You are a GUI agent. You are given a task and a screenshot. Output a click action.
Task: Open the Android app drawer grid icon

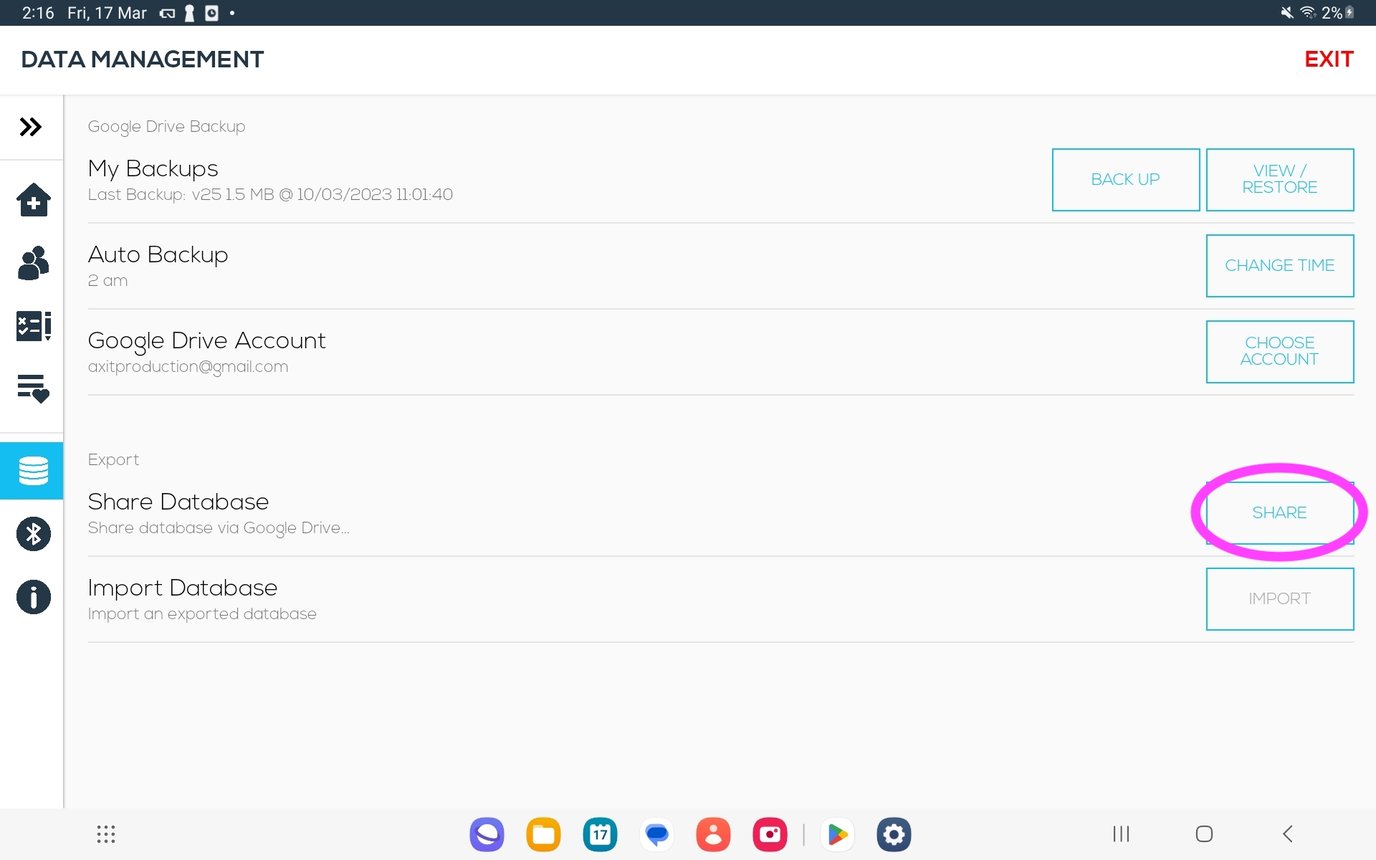coord(106,834)
